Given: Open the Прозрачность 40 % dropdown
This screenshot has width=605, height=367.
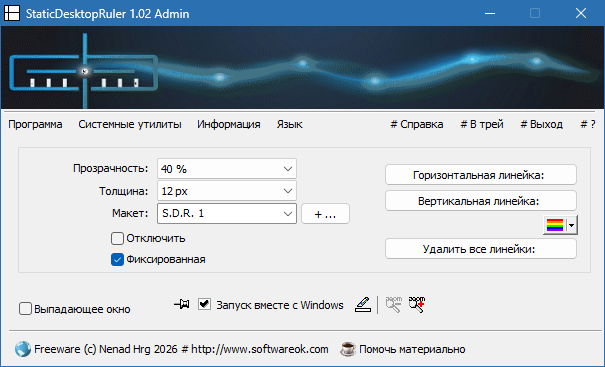Looking at the screenshot, I should [227, 169].
